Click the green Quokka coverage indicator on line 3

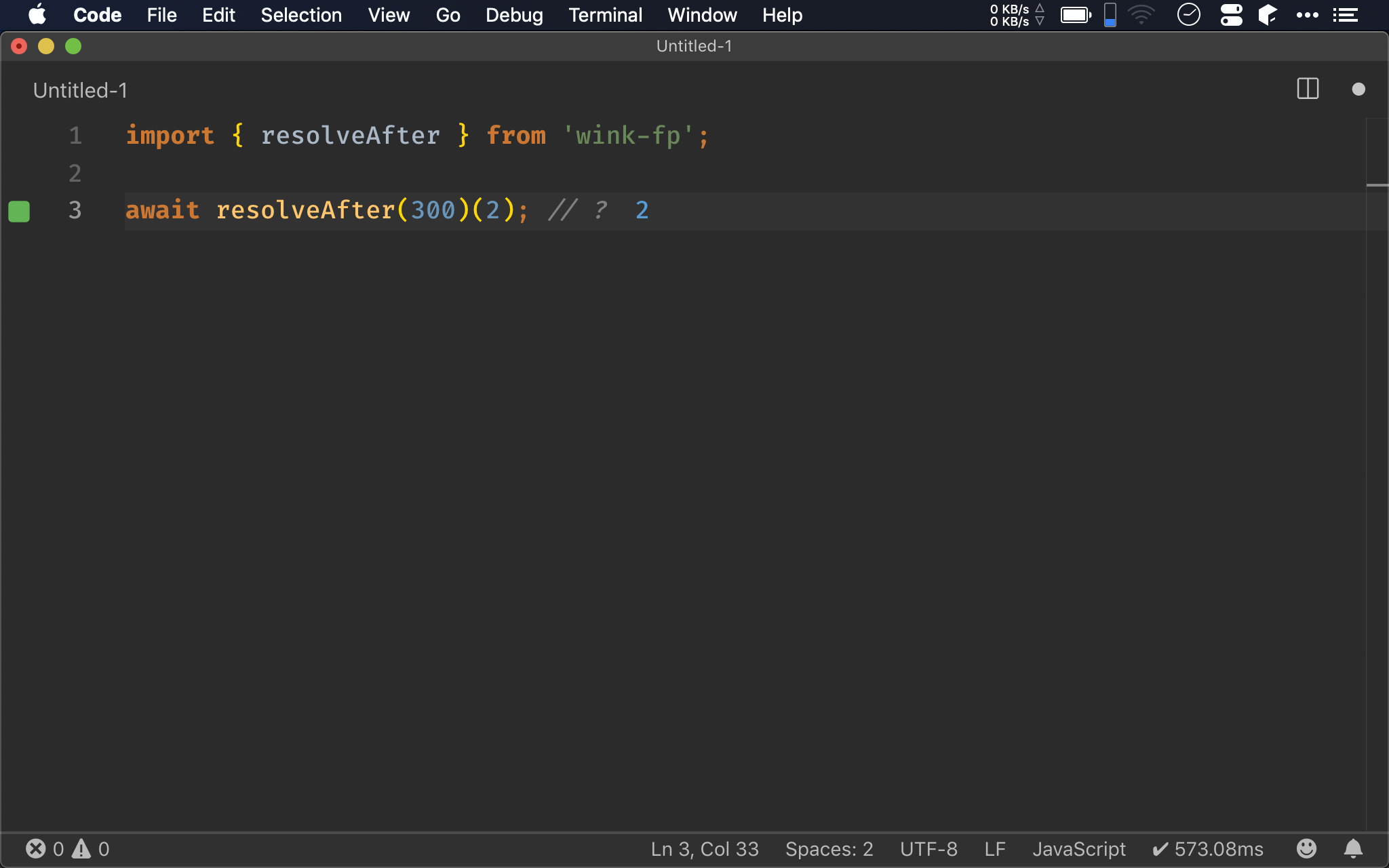click(19, 211)
